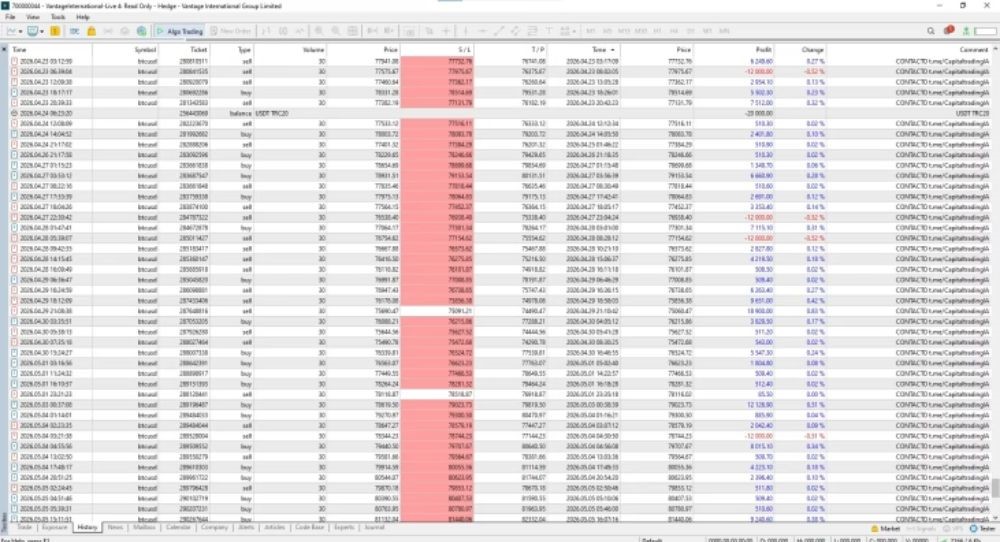This screenshot has width=1000, height=542.
Task: Switch to the Alerts tab
Action: tap(246, 528)
